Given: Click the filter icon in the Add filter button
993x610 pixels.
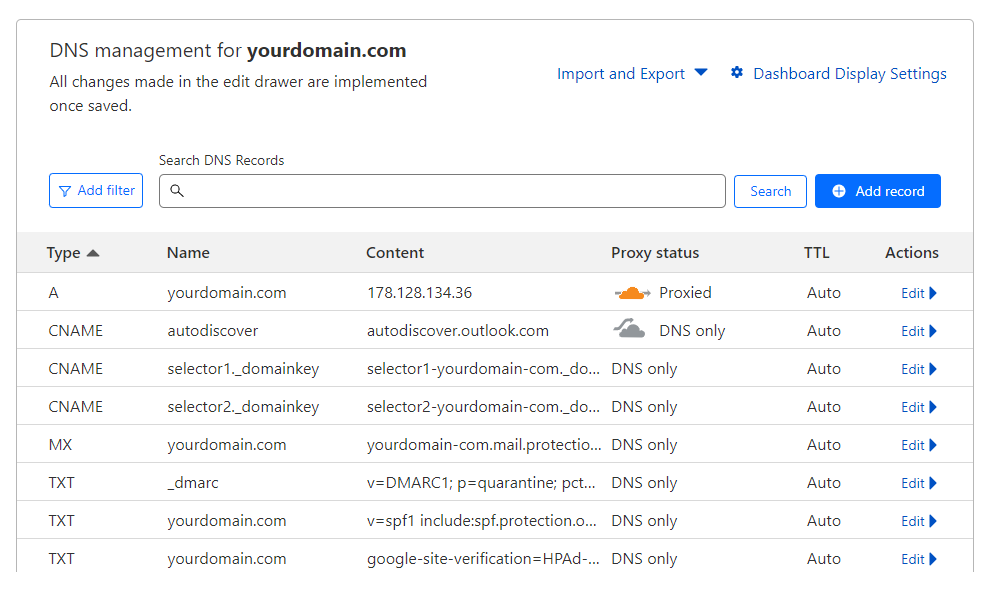Looking at the screenshot, I should (67, 190).
